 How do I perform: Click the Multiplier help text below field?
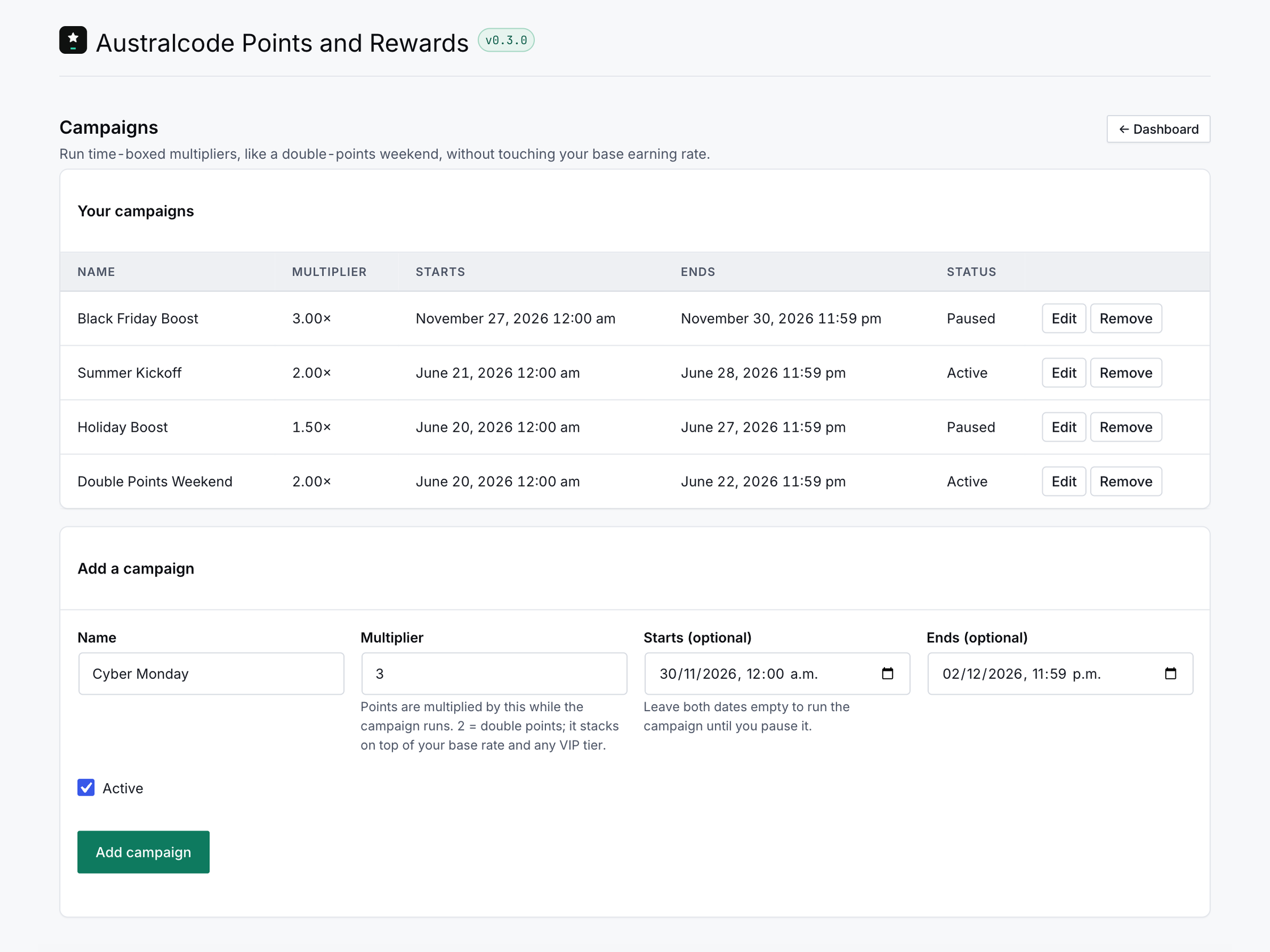[489, 726]
